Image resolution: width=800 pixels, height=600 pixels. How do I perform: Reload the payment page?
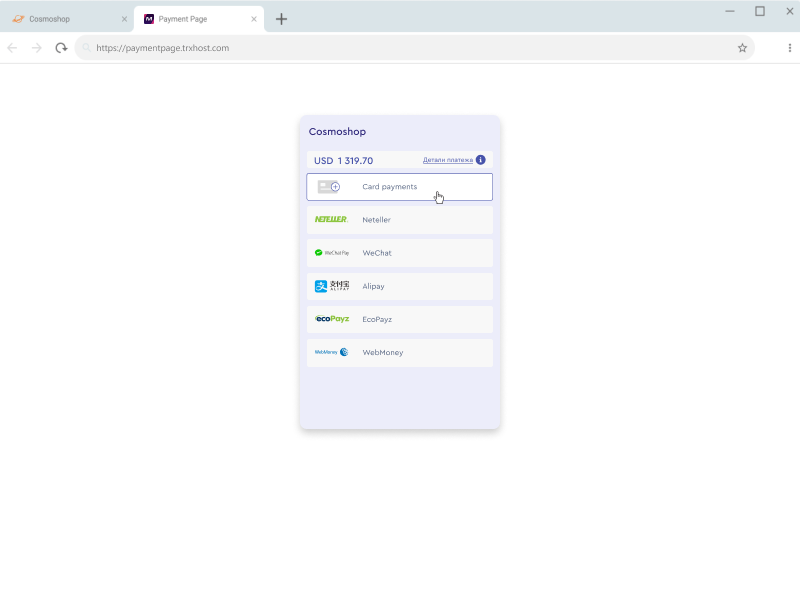(x=61, y=48)
